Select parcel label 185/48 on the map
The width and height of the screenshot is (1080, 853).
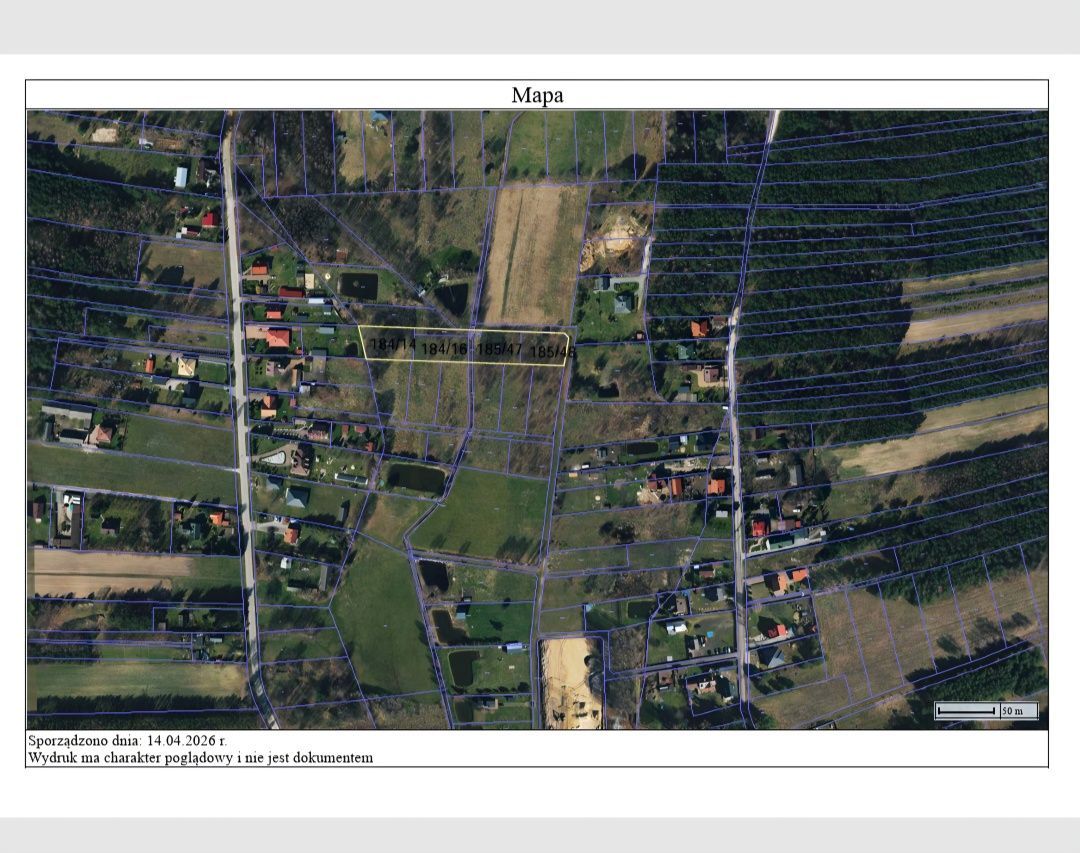[552, 352]
